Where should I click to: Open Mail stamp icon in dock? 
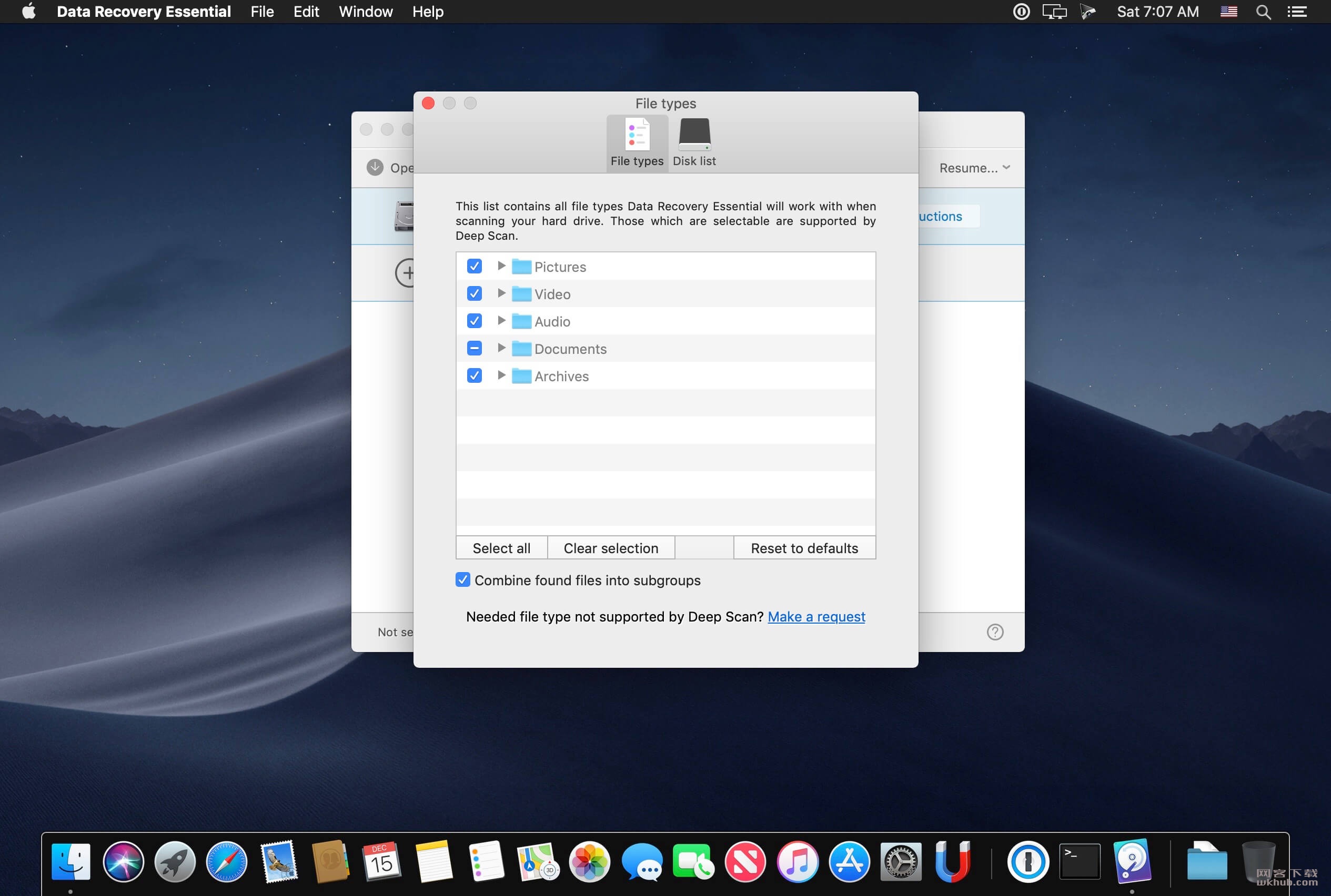coord(278,862)
